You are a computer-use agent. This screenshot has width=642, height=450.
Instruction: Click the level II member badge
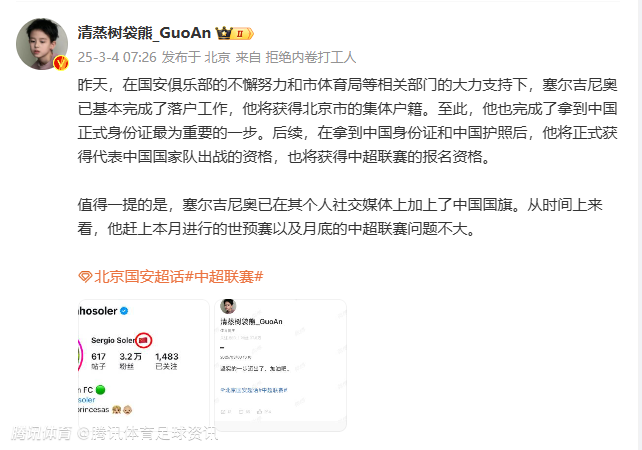[x=242, y=33]
